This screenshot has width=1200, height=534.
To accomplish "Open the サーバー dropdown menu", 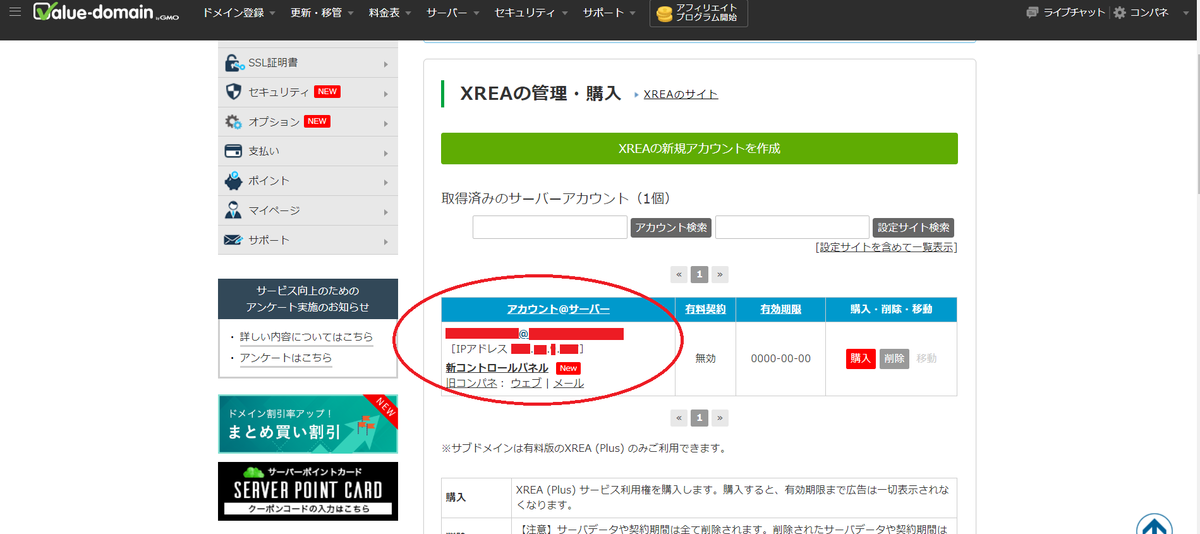I will pyautogui.click(x=454, y=13).
